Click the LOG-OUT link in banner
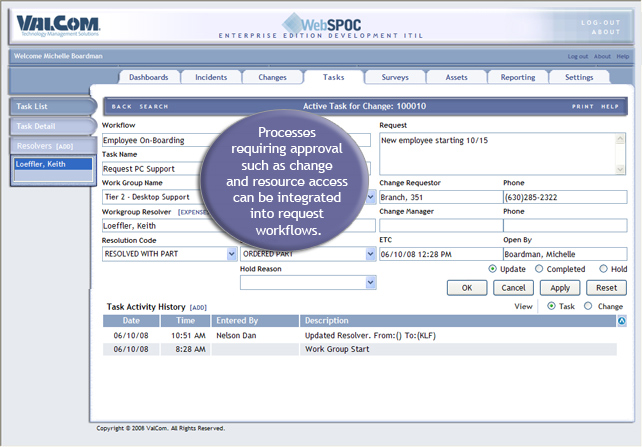The height and width of the screenshot is (447, 642). point(601,23)
